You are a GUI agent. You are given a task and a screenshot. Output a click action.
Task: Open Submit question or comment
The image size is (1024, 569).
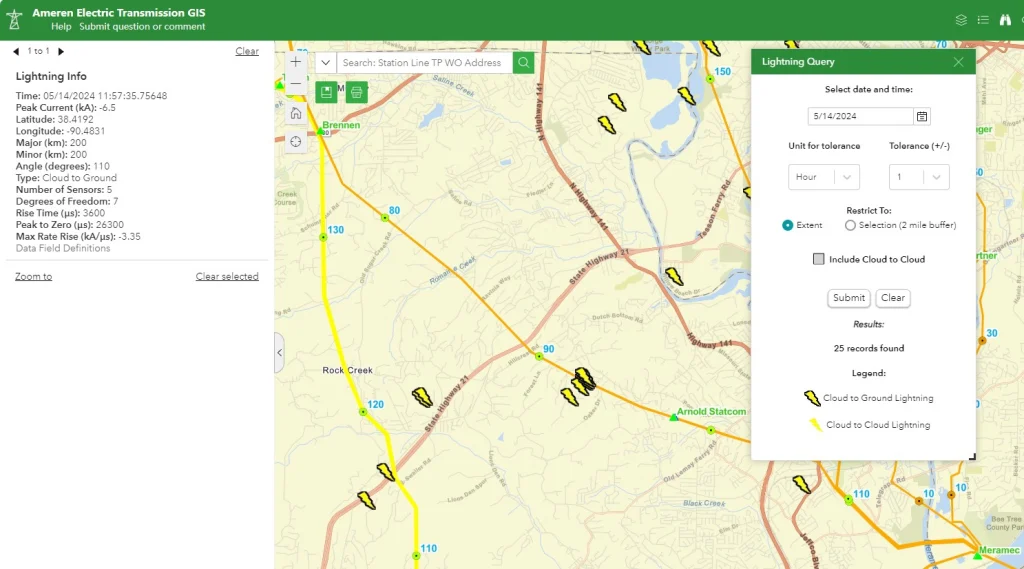click(142, 27)
